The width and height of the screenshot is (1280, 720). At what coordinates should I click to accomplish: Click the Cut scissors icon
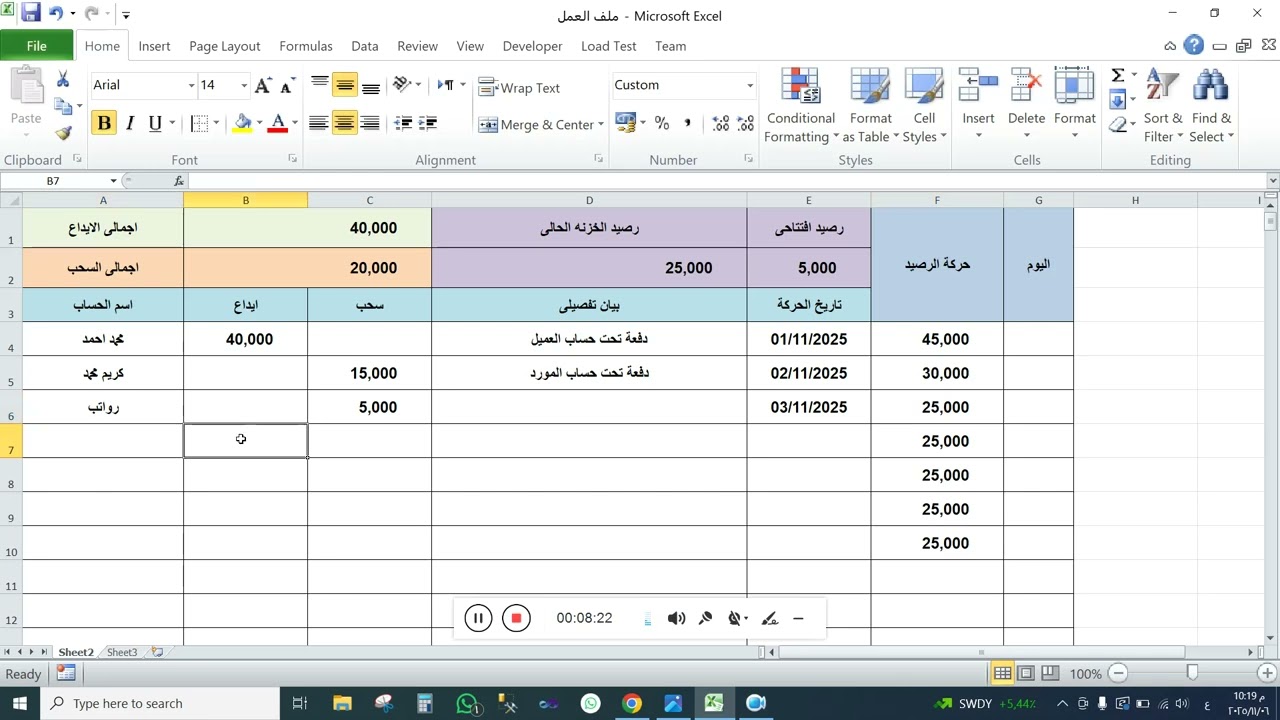click(63, 81)
